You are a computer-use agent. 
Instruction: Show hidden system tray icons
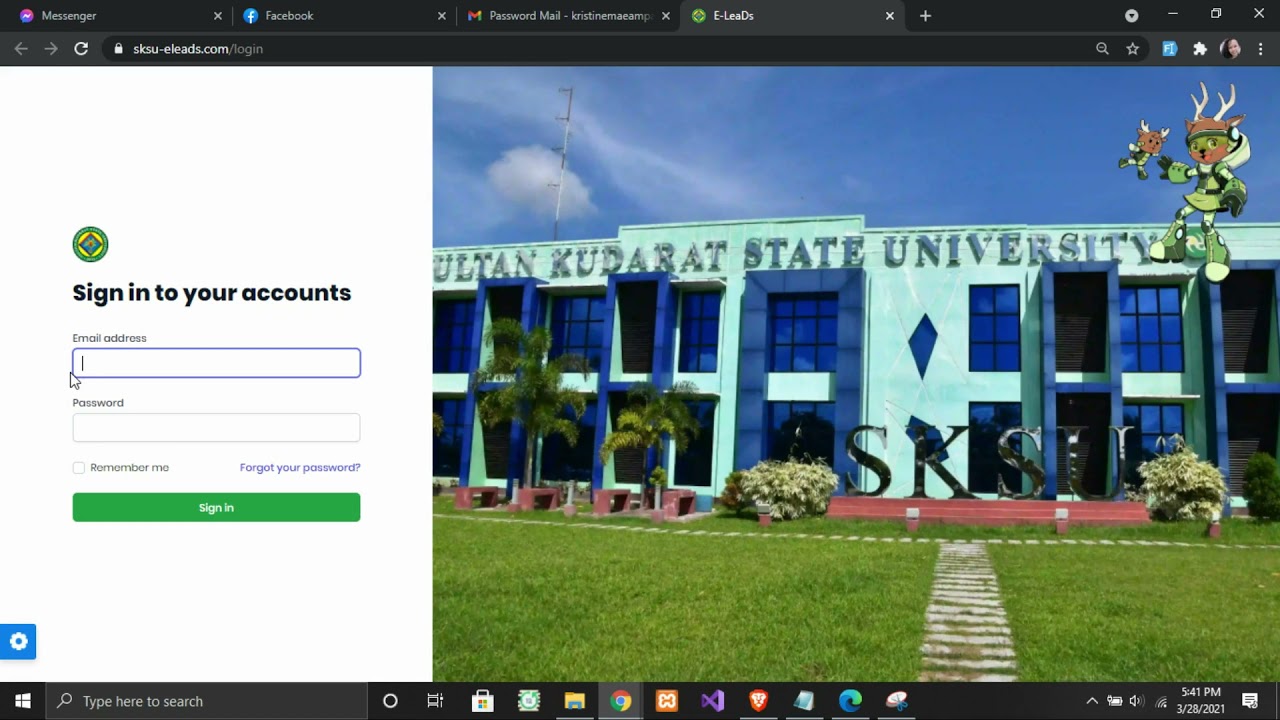click(1092, 701)
